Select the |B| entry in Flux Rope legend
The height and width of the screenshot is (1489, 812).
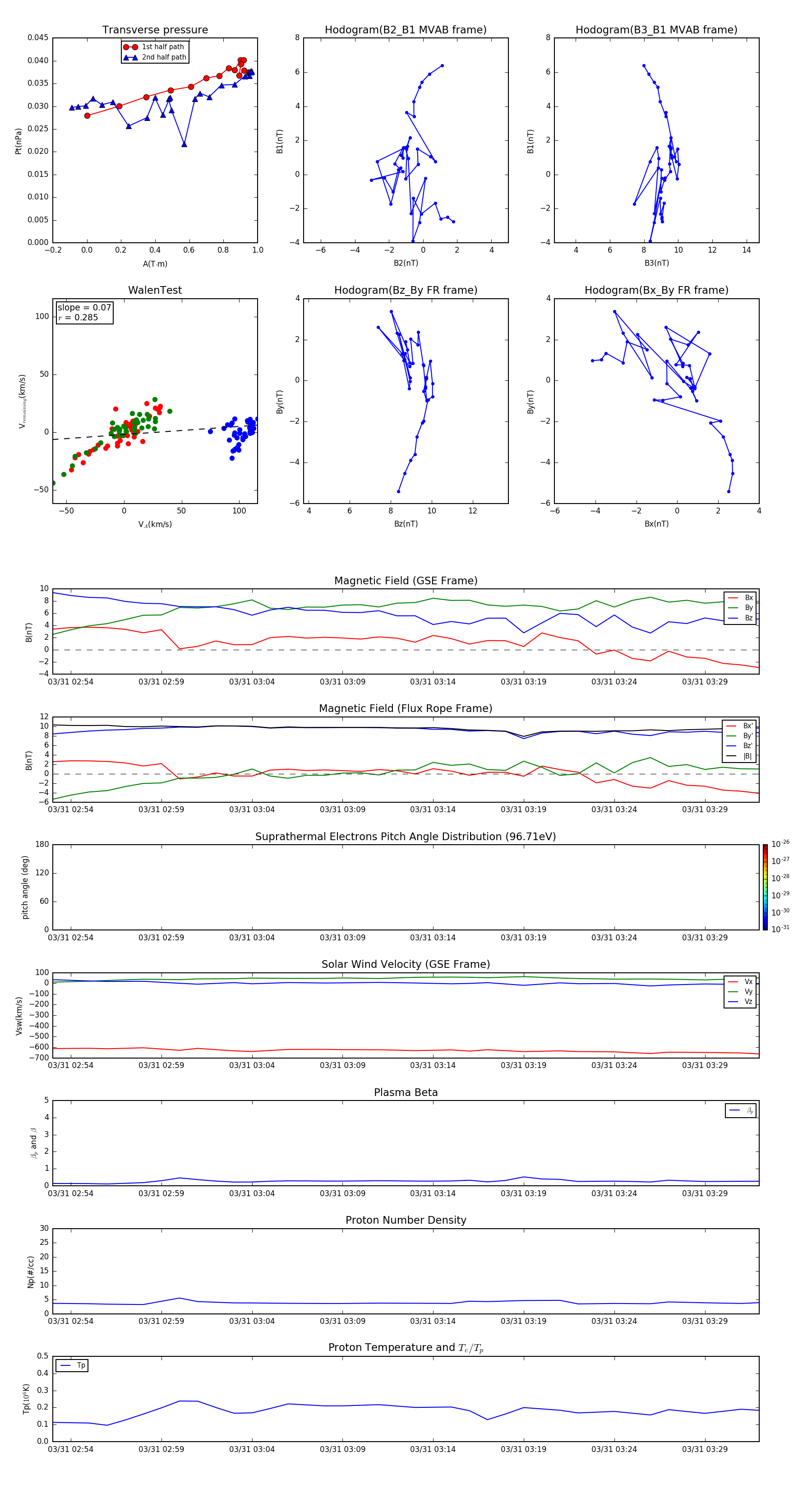point(740,756)
